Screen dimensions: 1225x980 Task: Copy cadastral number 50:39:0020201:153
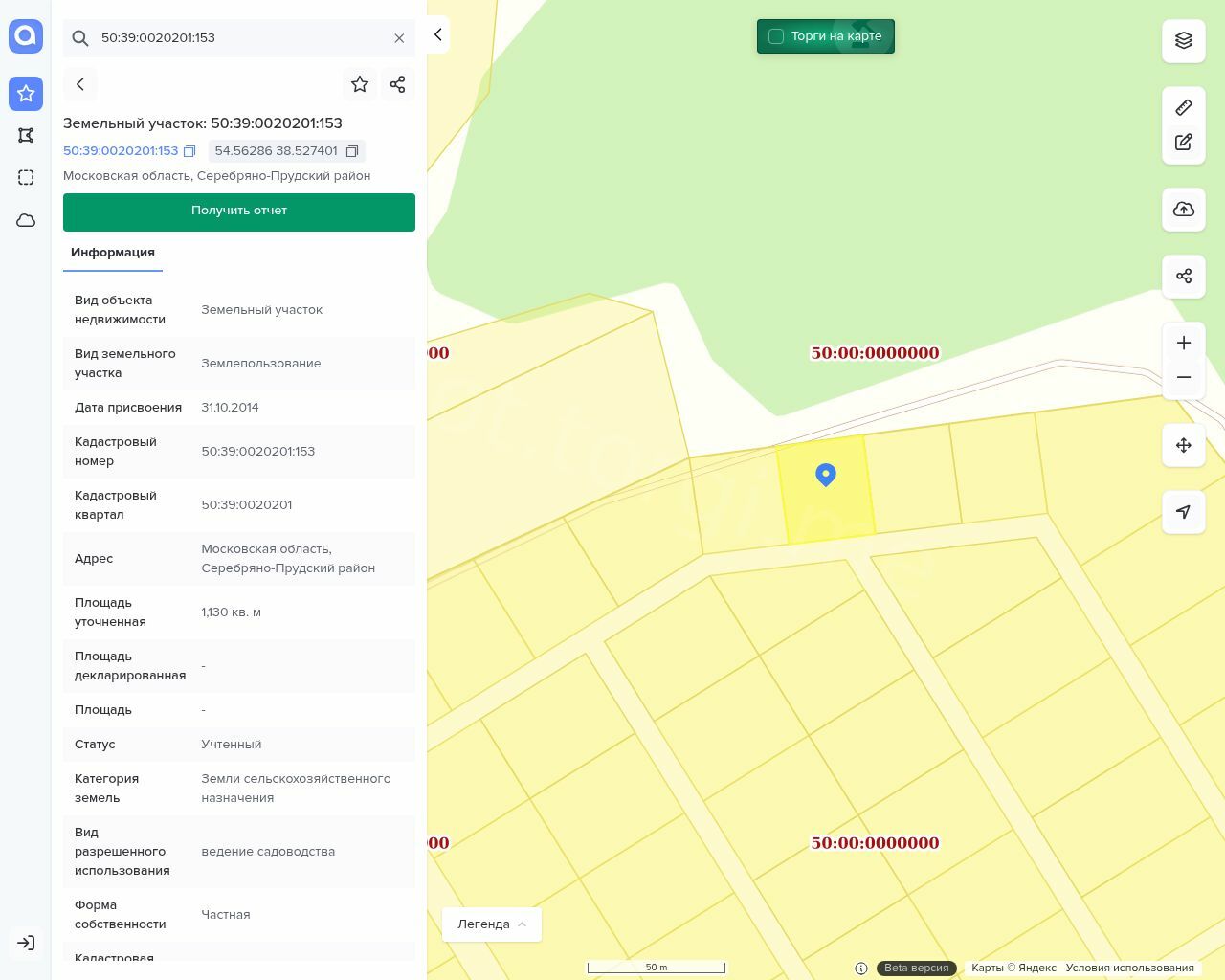pos(189,151)
